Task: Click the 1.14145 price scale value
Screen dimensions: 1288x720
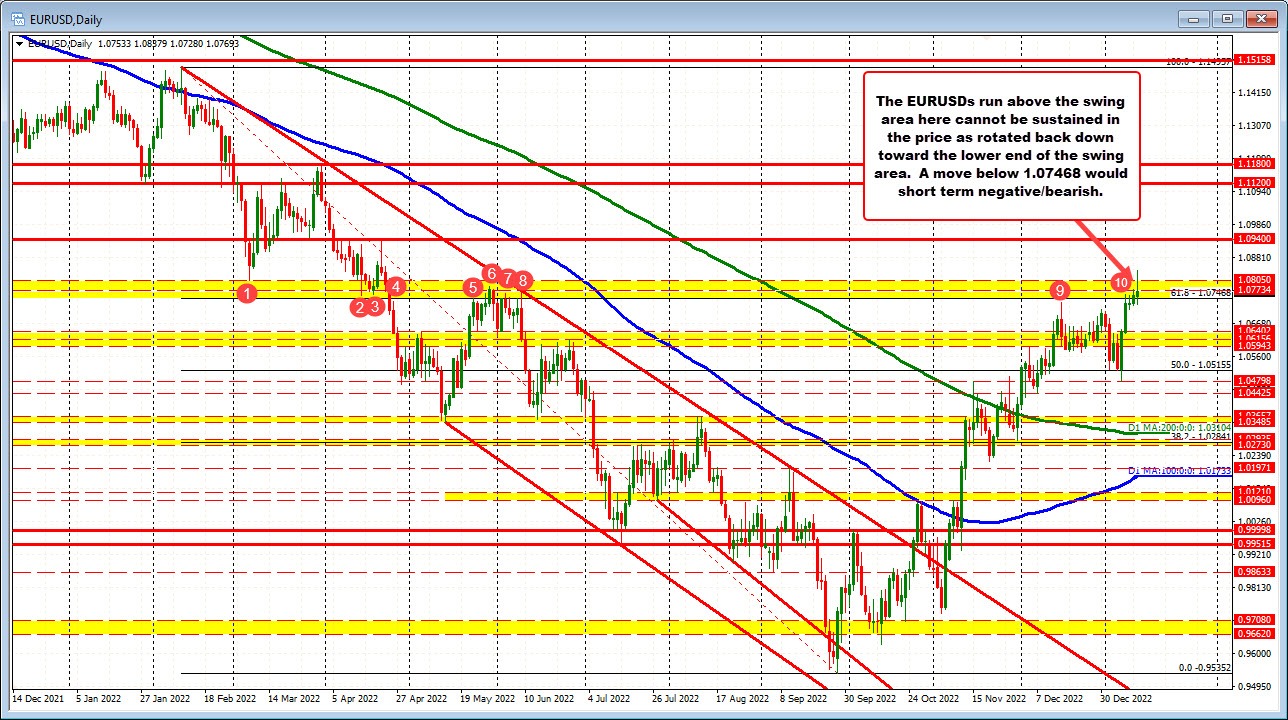Action: pos(1254,93)
